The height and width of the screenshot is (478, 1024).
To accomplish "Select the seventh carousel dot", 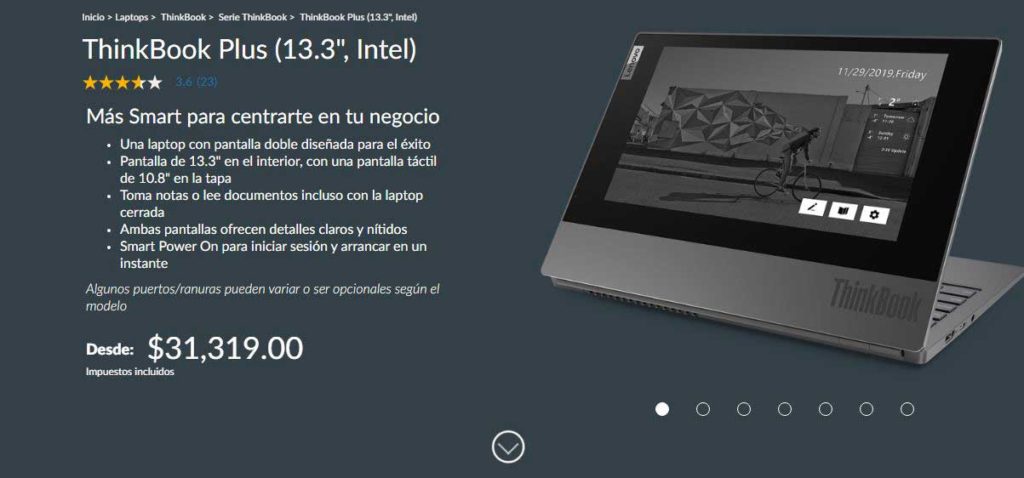I will [907, 409].
